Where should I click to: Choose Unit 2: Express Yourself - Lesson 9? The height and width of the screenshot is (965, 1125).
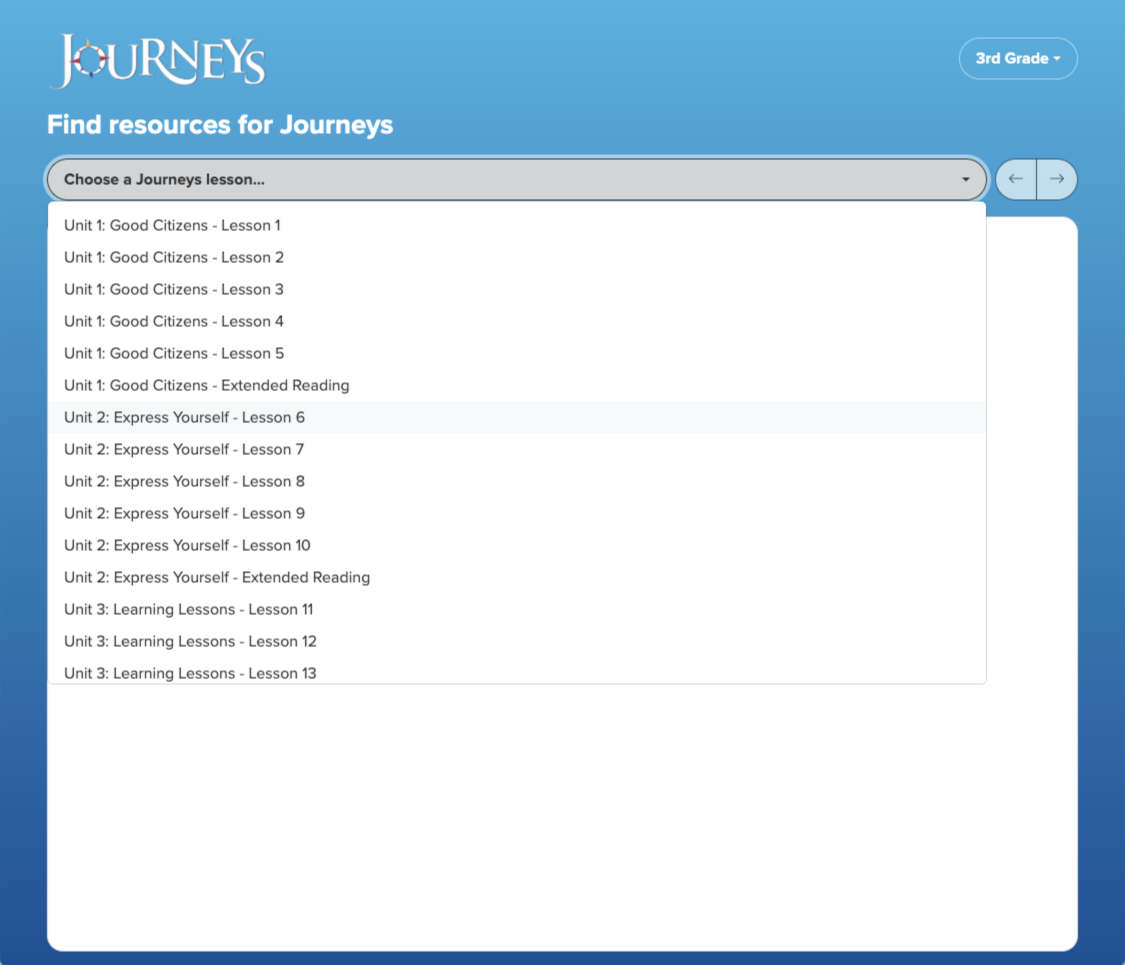point(517,514)
